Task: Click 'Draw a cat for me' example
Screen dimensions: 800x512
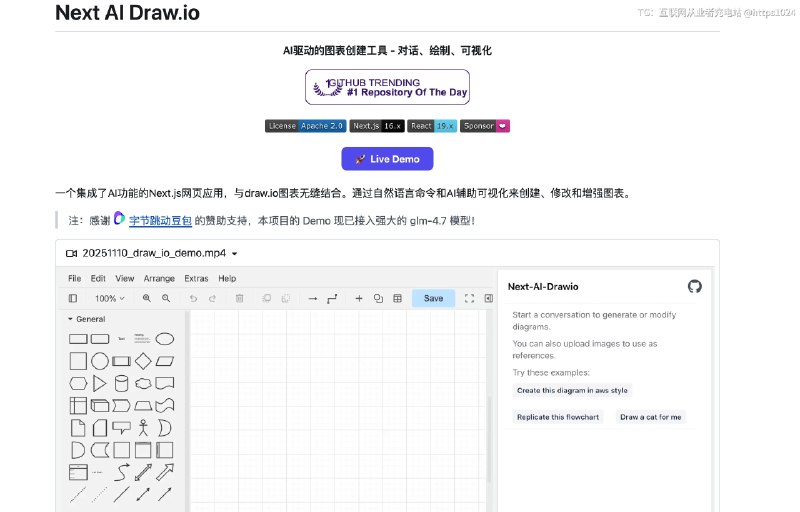Action: tap(651, 417)
